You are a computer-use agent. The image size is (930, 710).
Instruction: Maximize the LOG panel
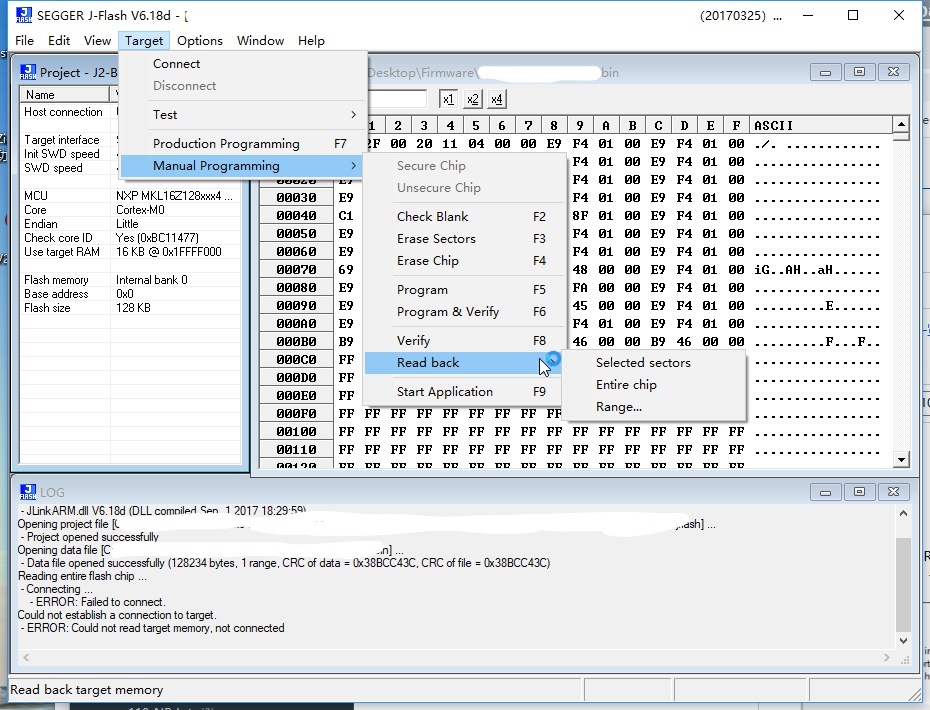(858, 491)
